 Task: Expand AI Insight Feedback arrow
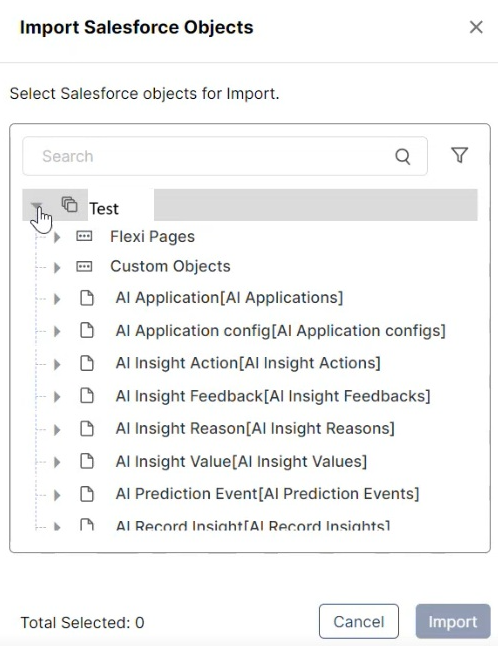tap(57, 397)
